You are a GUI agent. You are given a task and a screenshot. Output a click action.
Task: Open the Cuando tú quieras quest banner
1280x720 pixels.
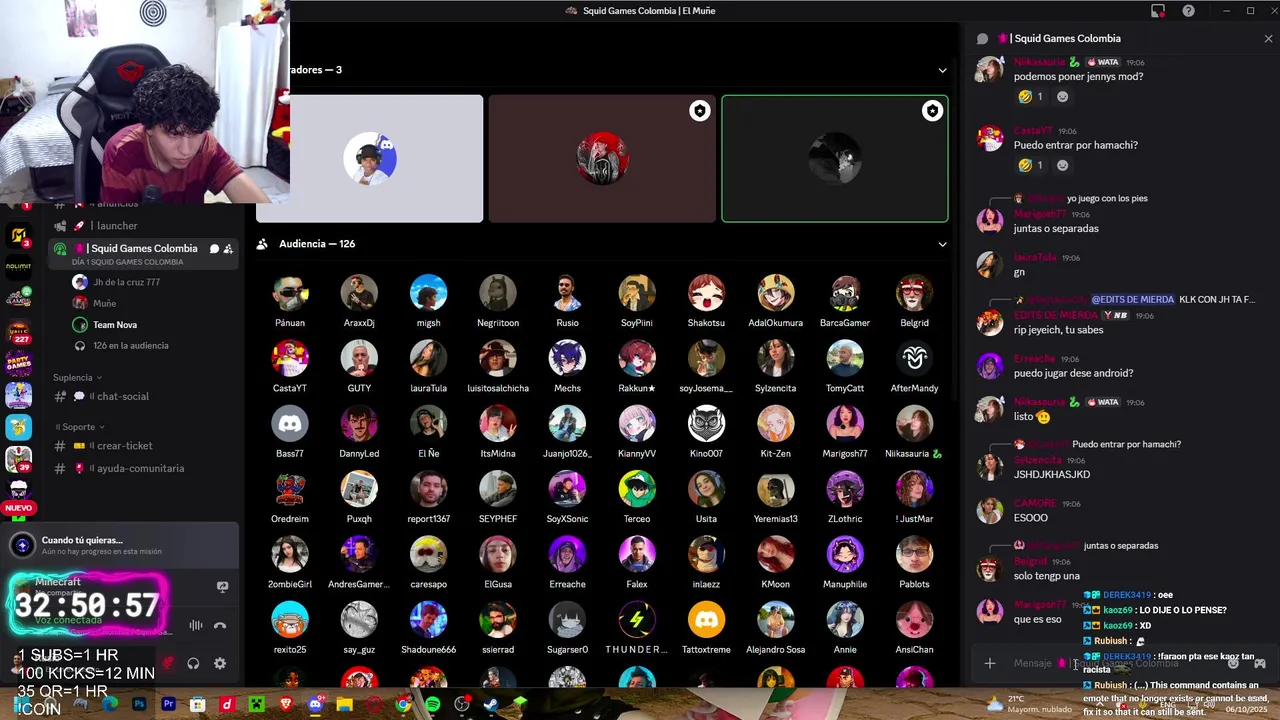point(120,545)
